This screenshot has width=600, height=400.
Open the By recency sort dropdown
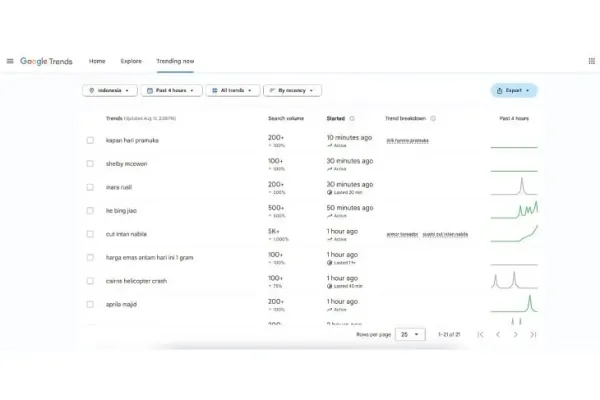292,90
